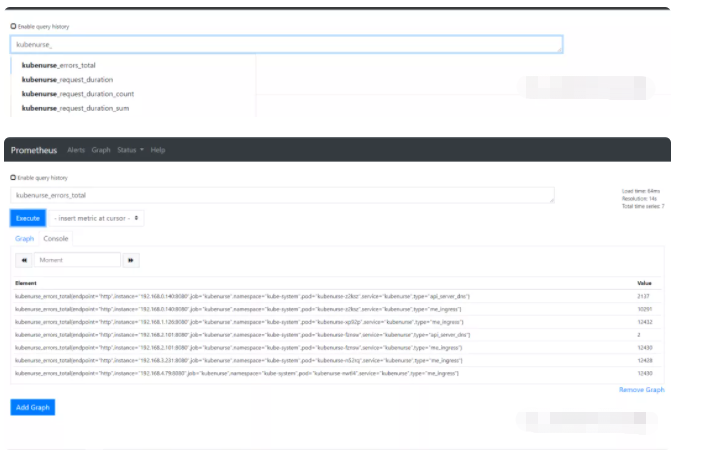Enable query history in the upper panel
Screen dimensions: 713x460
(x=13, y=26)
